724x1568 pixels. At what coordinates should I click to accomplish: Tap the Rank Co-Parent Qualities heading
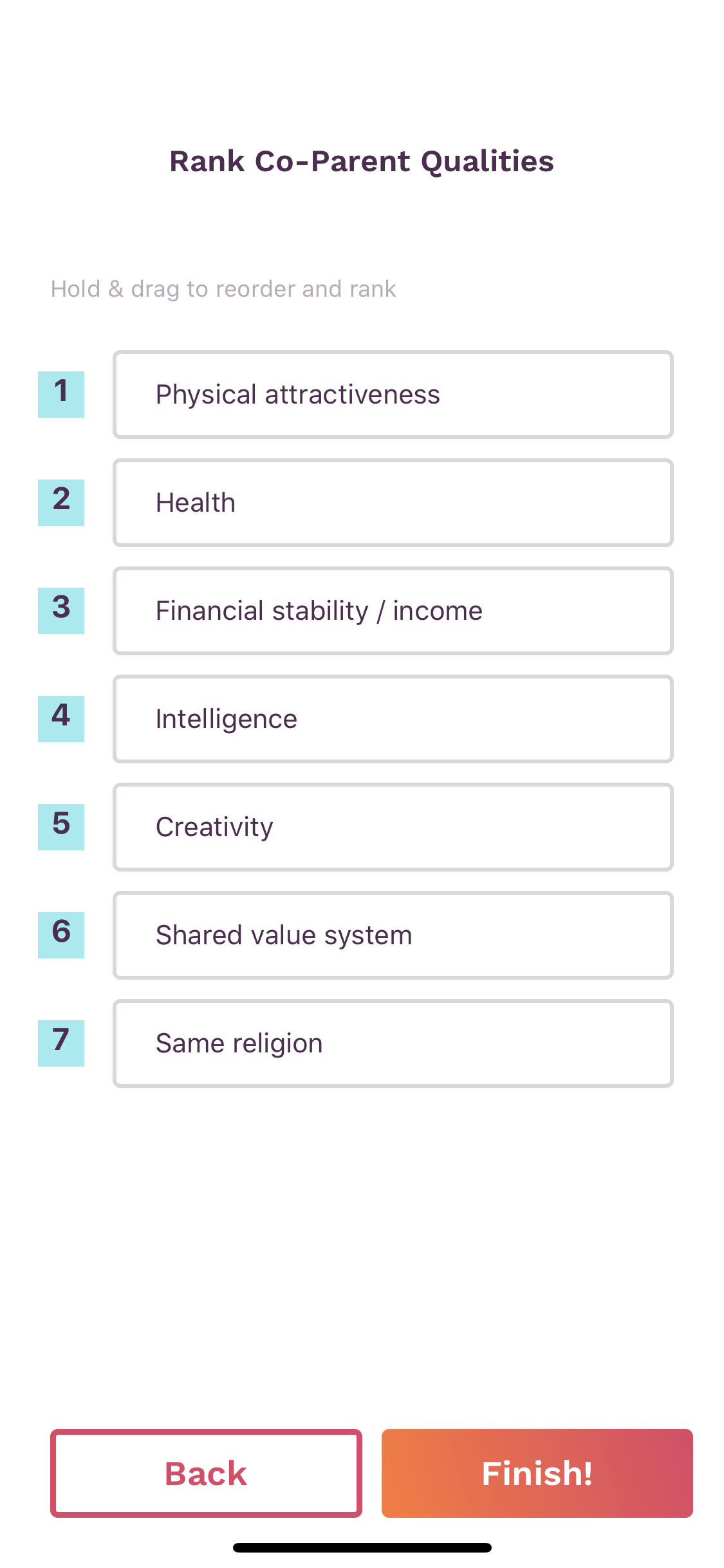pyautogui.click(x=362, y=162)
